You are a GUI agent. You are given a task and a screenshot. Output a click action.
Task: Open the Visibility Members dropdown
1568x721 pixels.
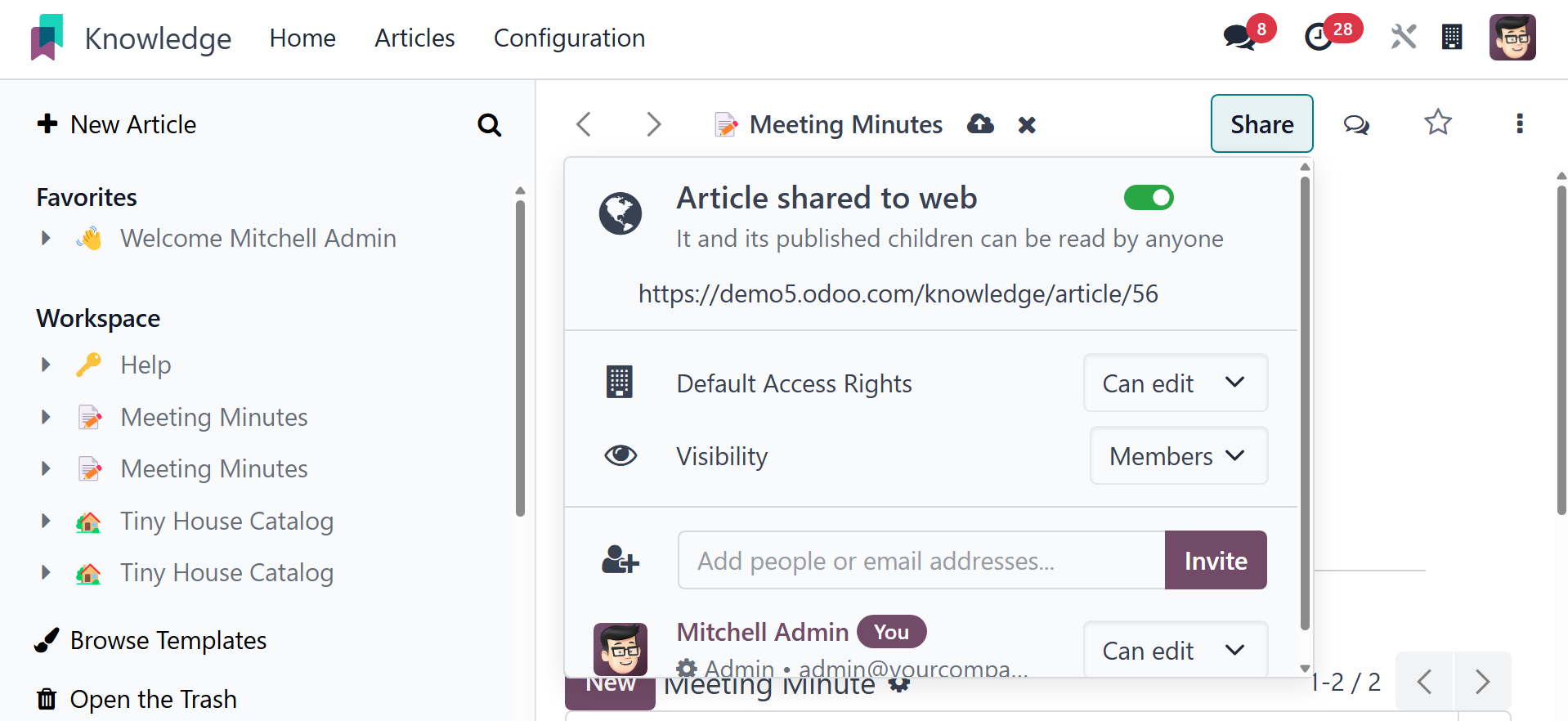(x=1178, y=455)
